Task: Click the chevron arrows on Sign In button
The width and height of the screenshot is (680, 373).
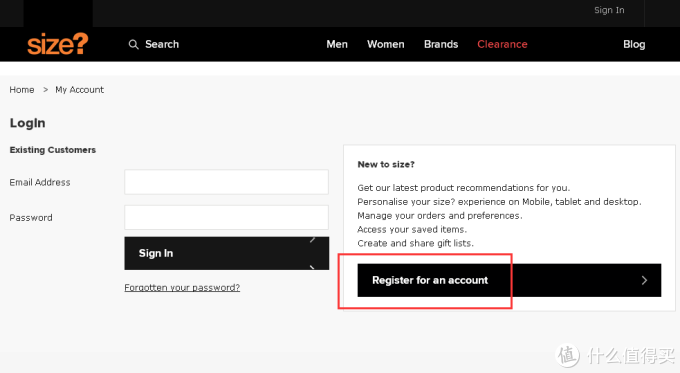Action: click(312, 253)
